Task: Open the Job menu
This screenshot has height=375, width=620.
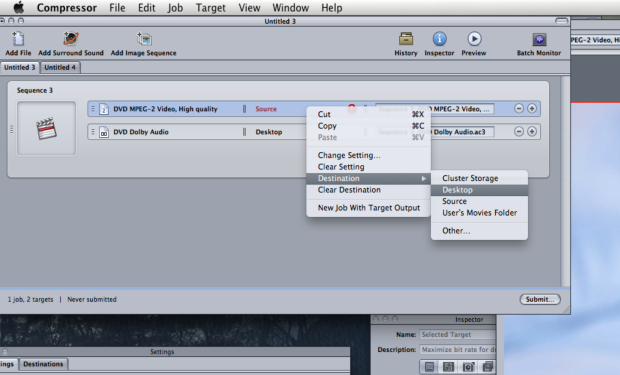Action: click(175, 8)
